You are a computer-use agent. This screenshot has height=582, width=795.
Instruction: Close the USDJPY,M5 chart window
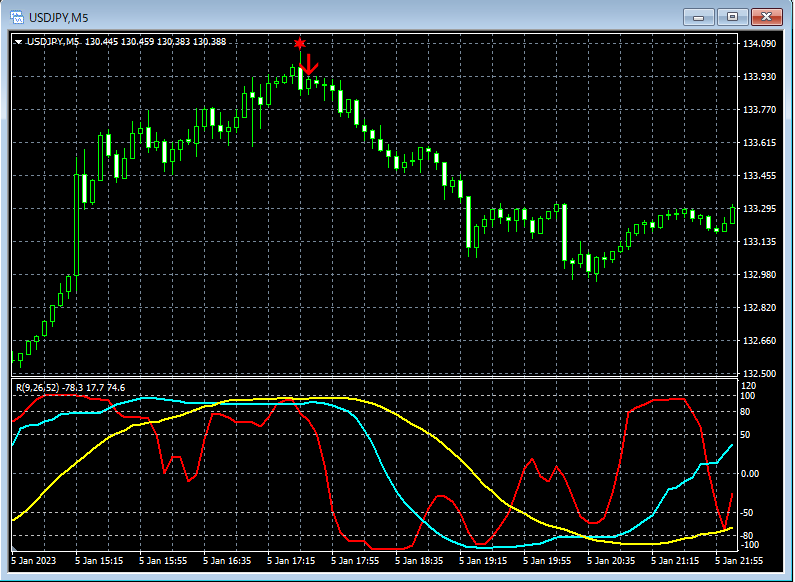pyautogui.click(x=768, y=16)
